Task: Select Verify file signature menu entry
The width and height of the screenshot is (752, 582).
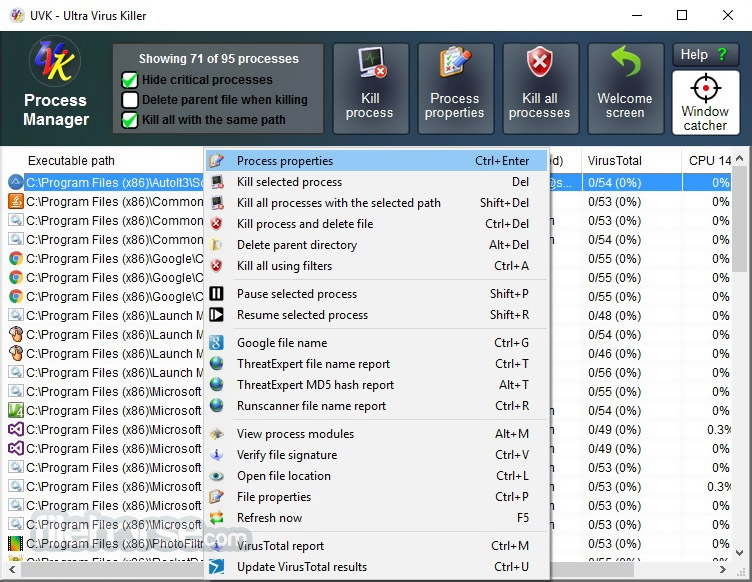Action: [376, 455]
